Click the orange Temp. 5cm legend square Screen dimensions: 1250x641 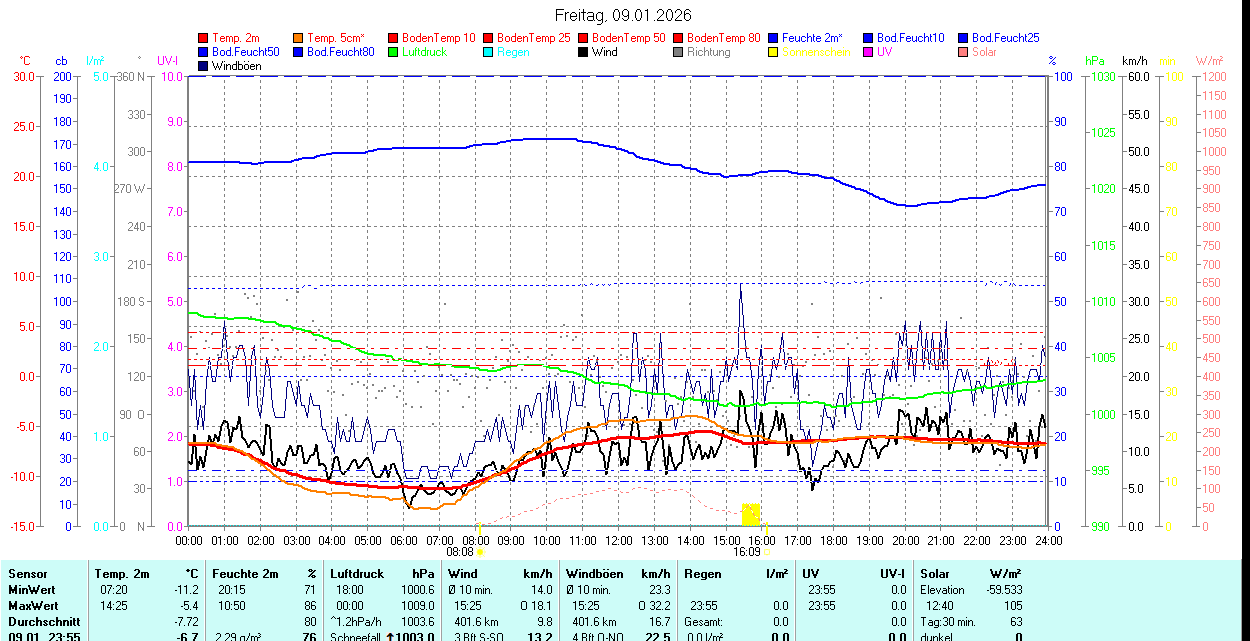[299, 38]
